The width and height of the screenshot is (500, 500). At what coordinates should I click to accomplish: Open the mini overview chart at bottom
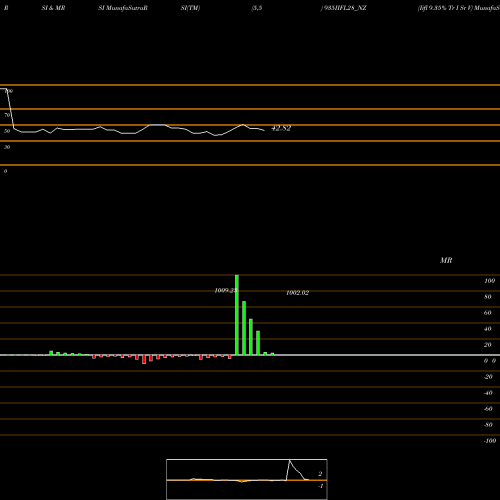pos(247,479)
